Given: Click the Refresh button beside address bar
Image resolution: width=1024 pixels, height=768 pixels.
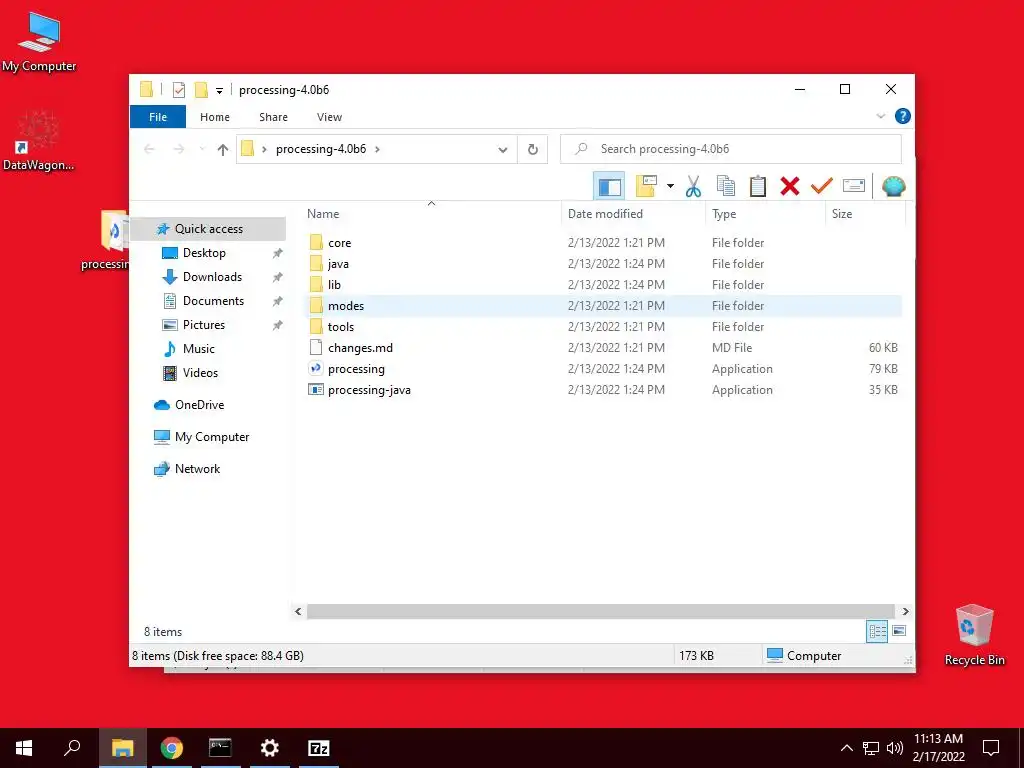Looking at the screenshot, I should click(x=533, y=150).
